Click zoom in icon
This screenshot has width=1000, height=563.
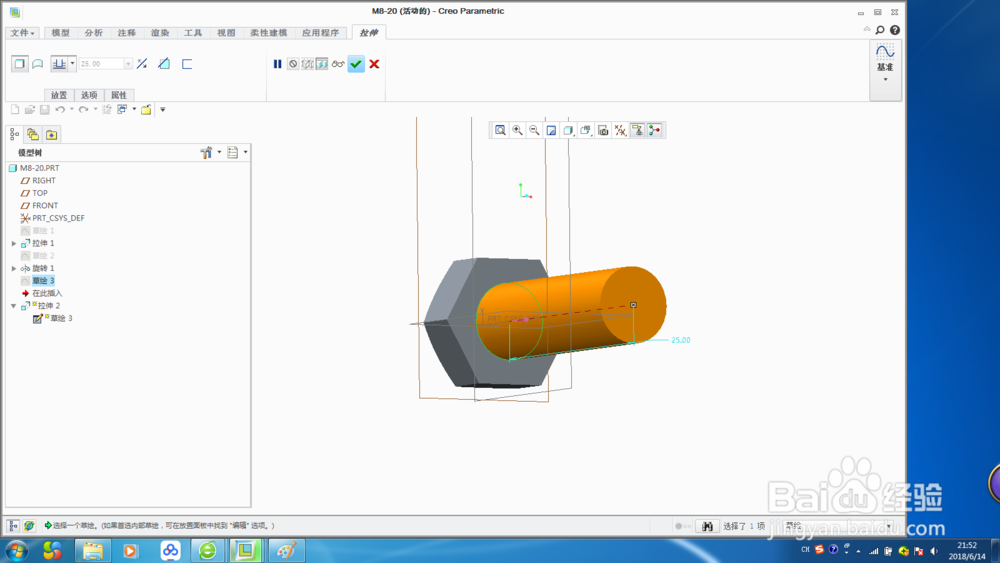click(x=517, y=130)
